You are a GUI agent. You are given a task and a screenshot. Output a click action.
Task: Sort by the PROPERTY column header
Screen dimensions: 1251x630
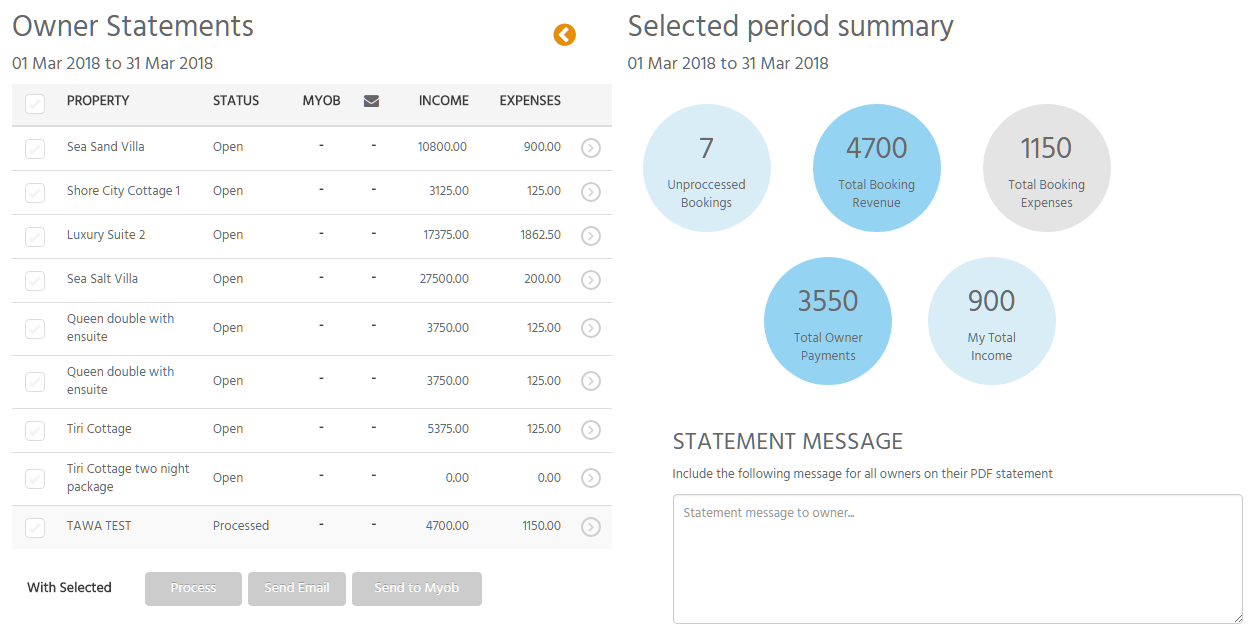click(98, 101)
